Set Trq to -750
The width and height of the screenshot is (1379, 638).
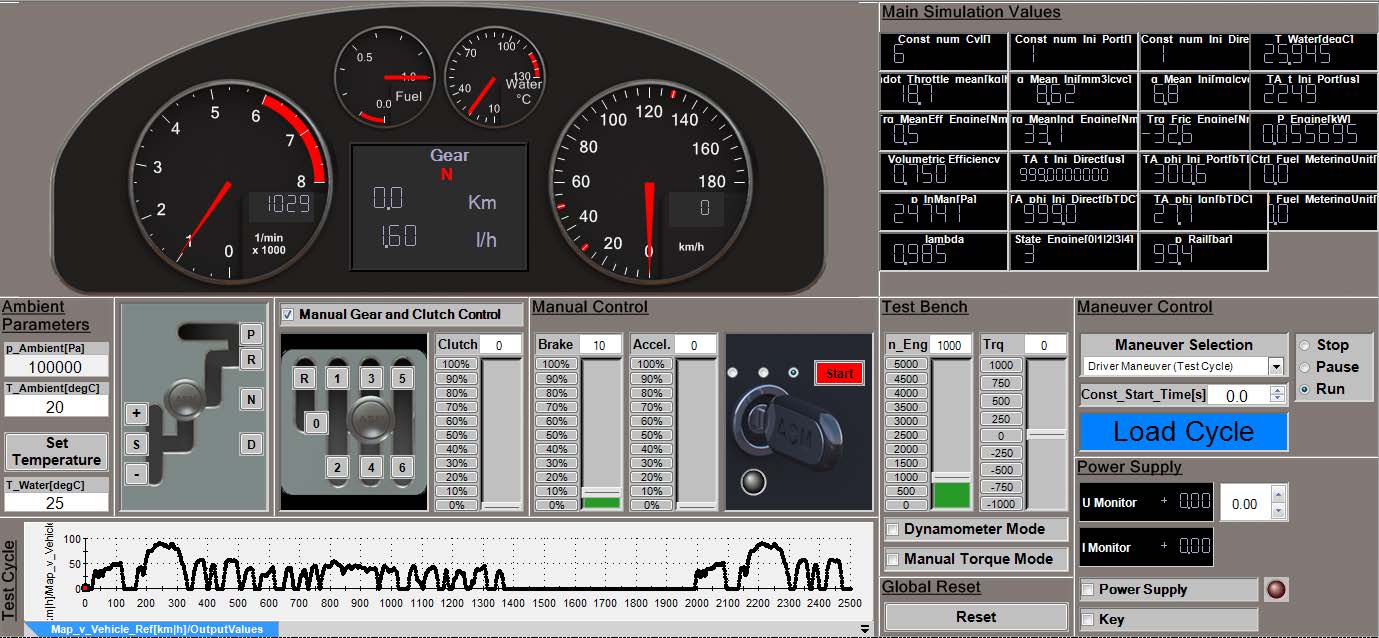point(1001,487)
